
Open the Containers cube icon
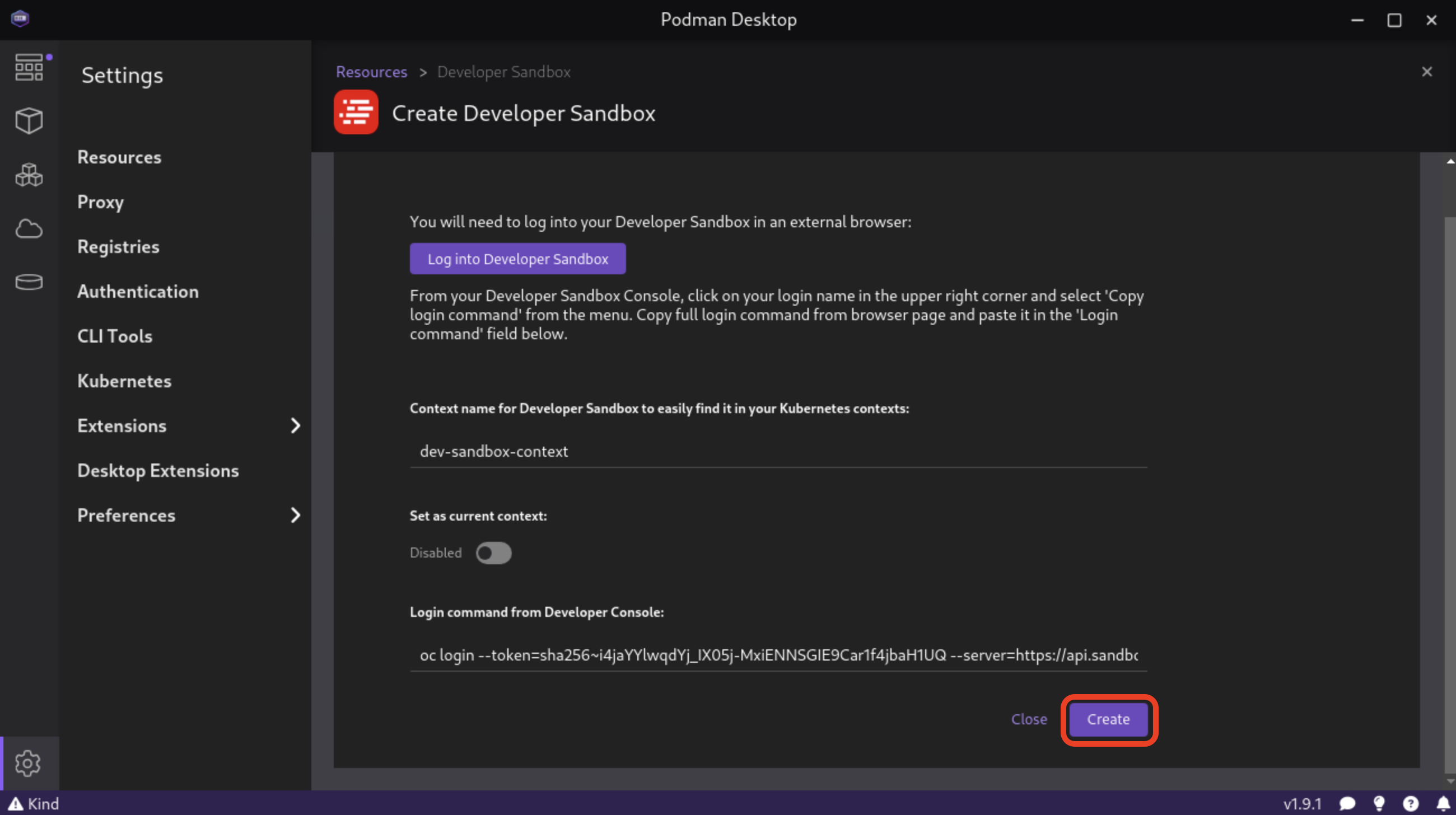(x=29, y=121)
